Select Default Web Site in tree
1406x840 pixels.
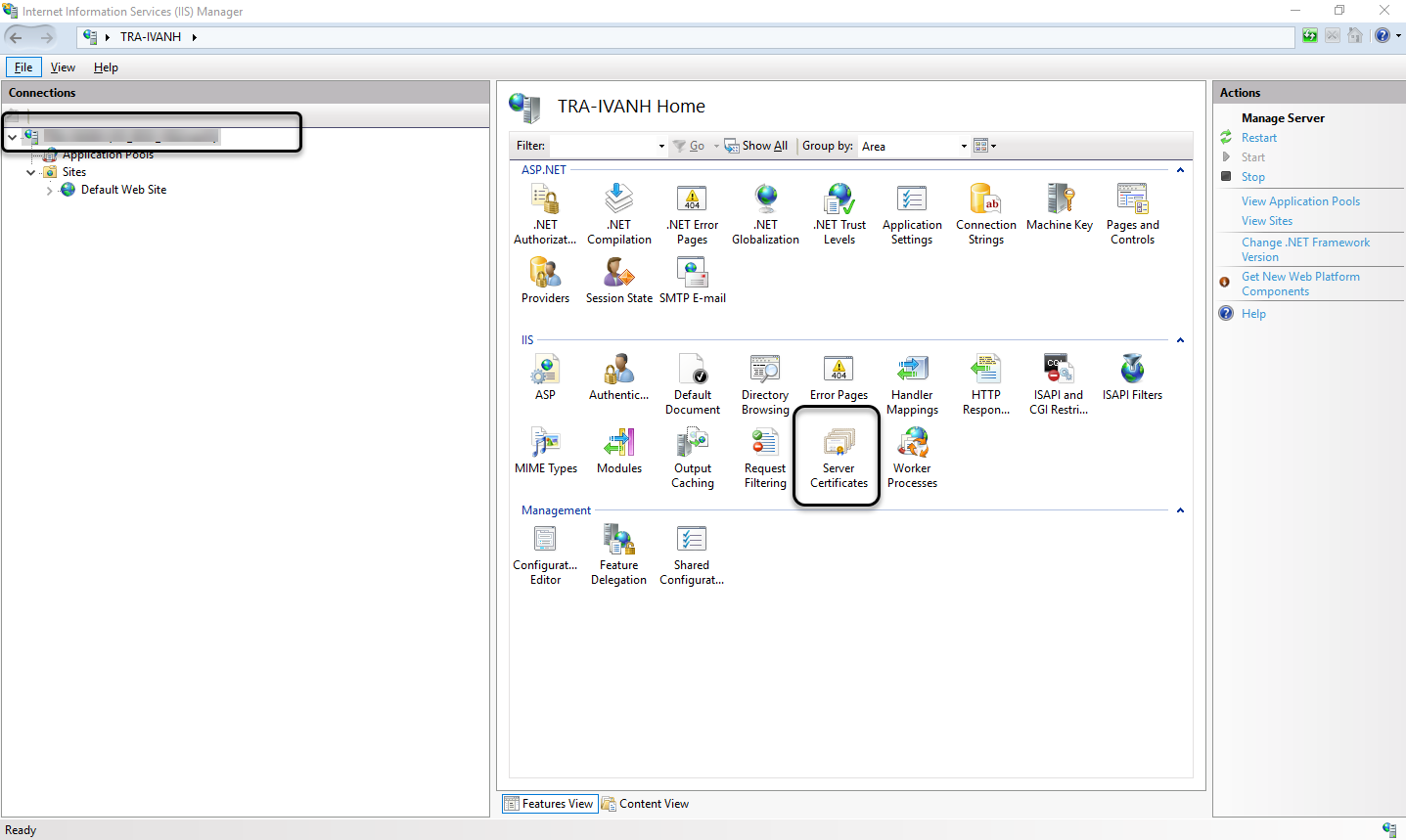(x=123, y=190)
